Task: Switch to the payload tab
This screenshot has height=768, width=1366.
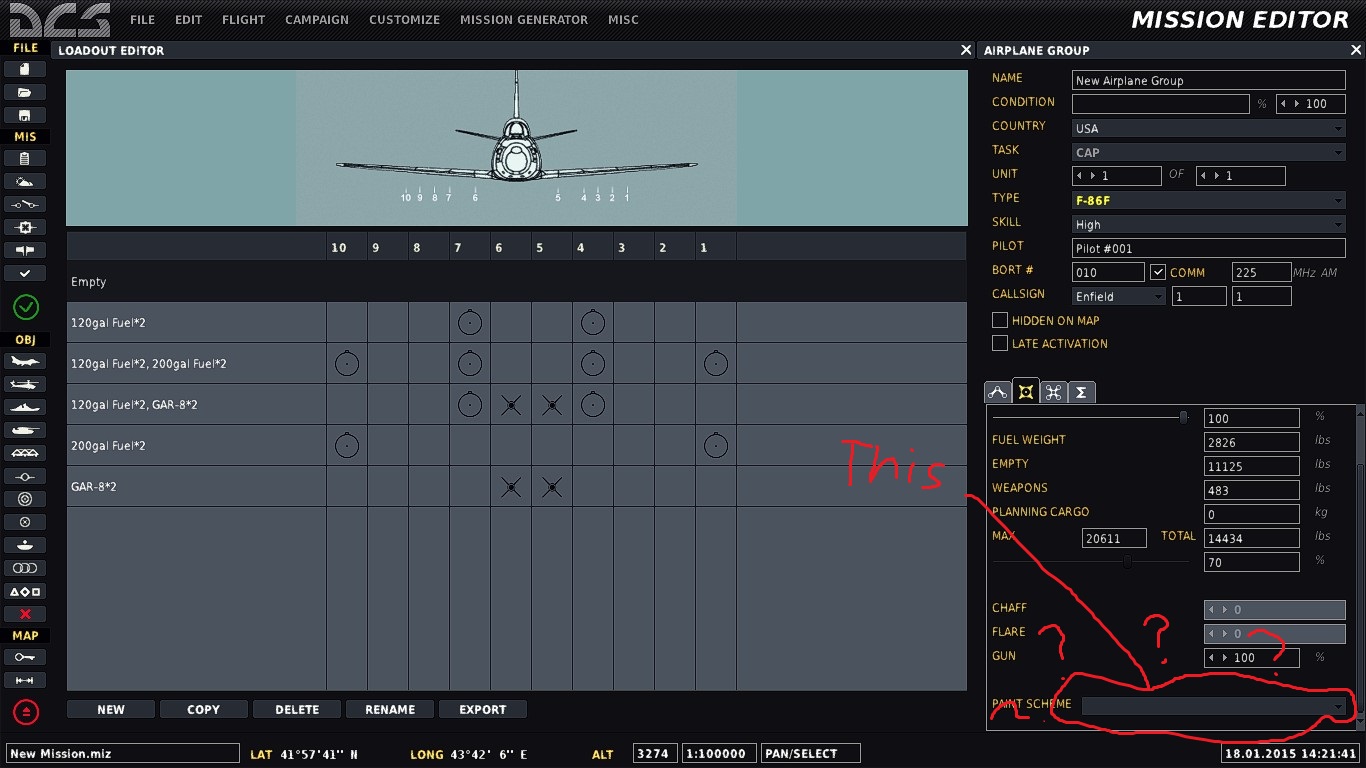Action: click(x=1026, y=391)
